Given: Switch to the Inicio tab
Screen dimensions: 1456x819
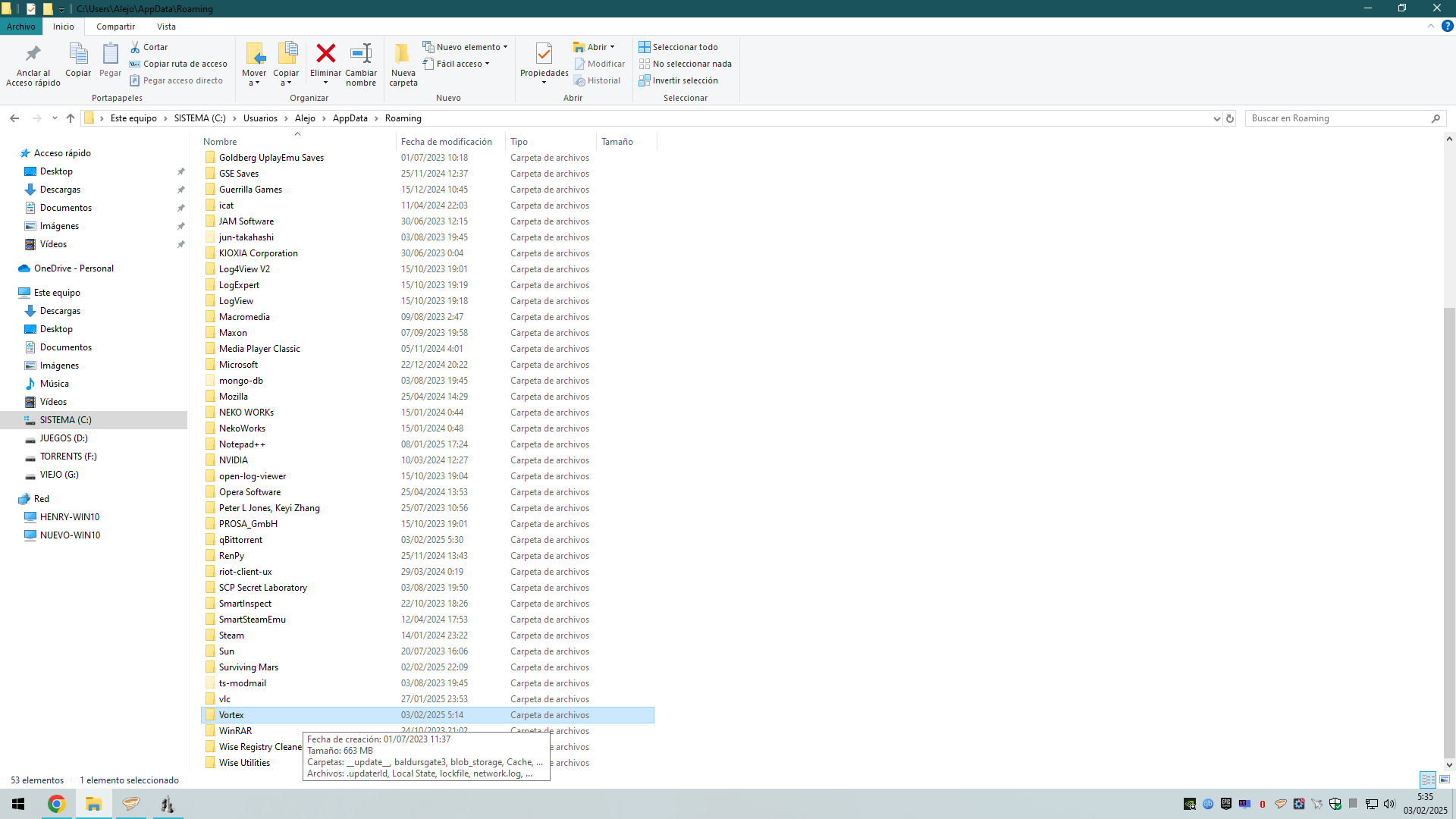Looking at the screenshot, I should point(64,27).
